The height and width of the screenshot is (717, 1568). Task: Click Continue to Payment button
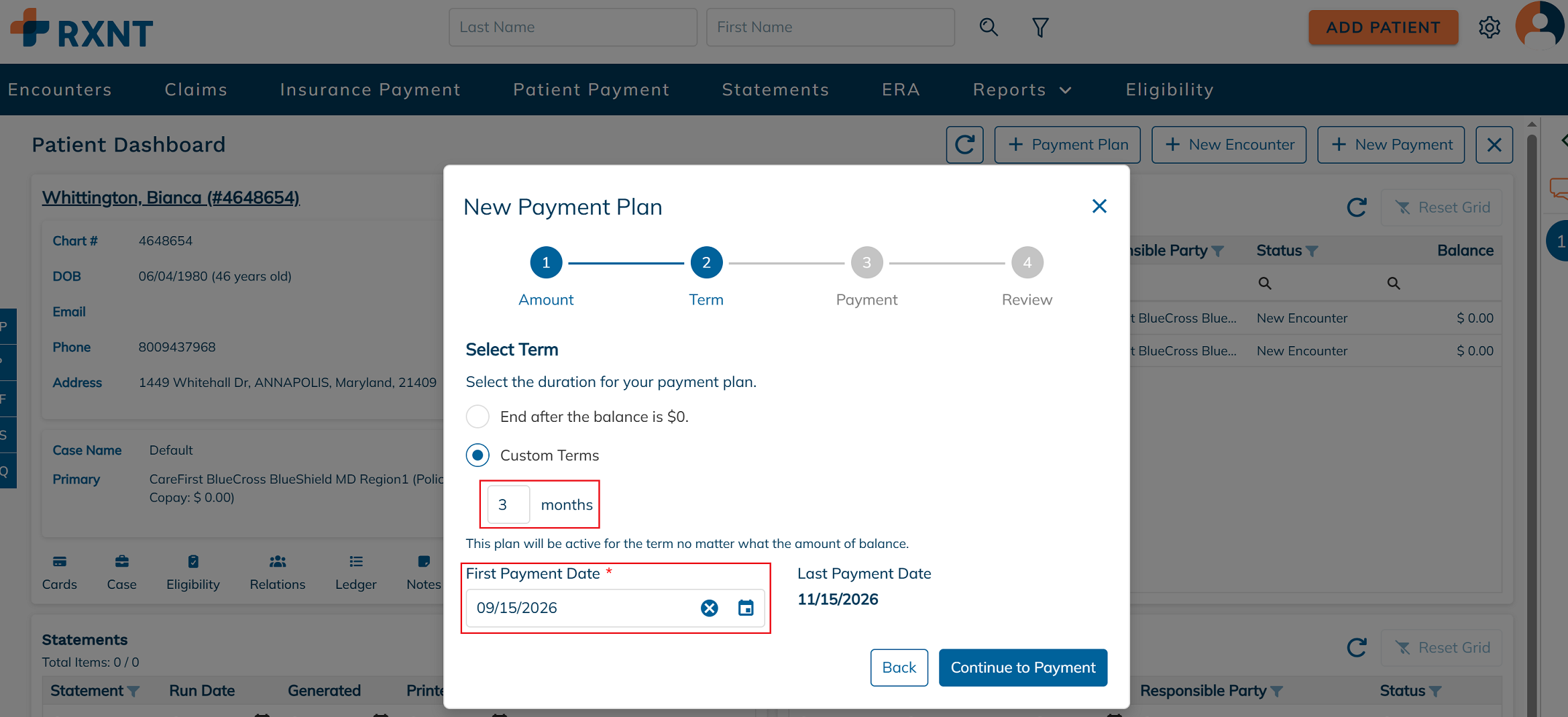(1023, 667)
